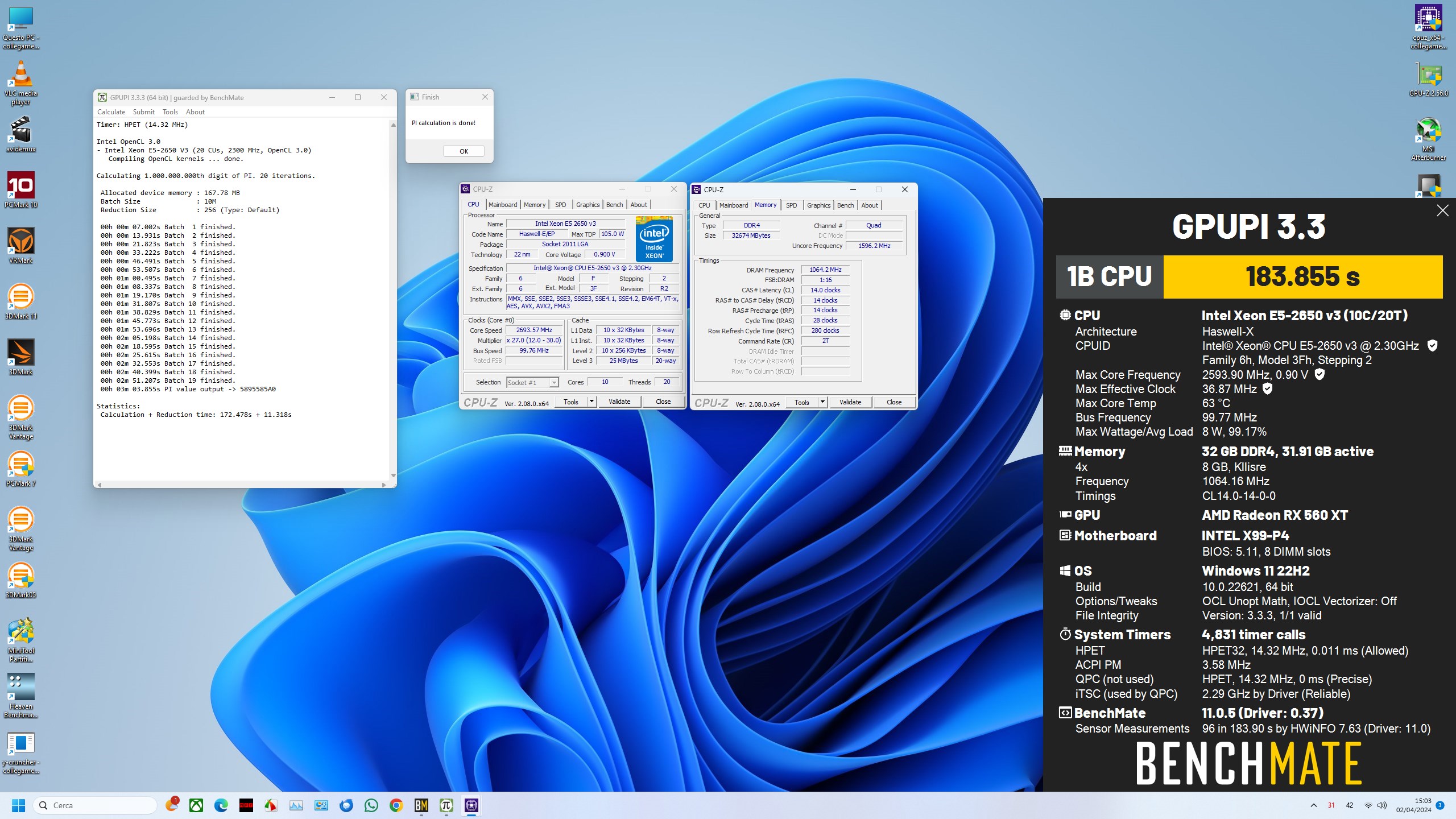
Task: Switch to Mainboard tab in CPU-Z processor window
Action: [x=503, y=205]
